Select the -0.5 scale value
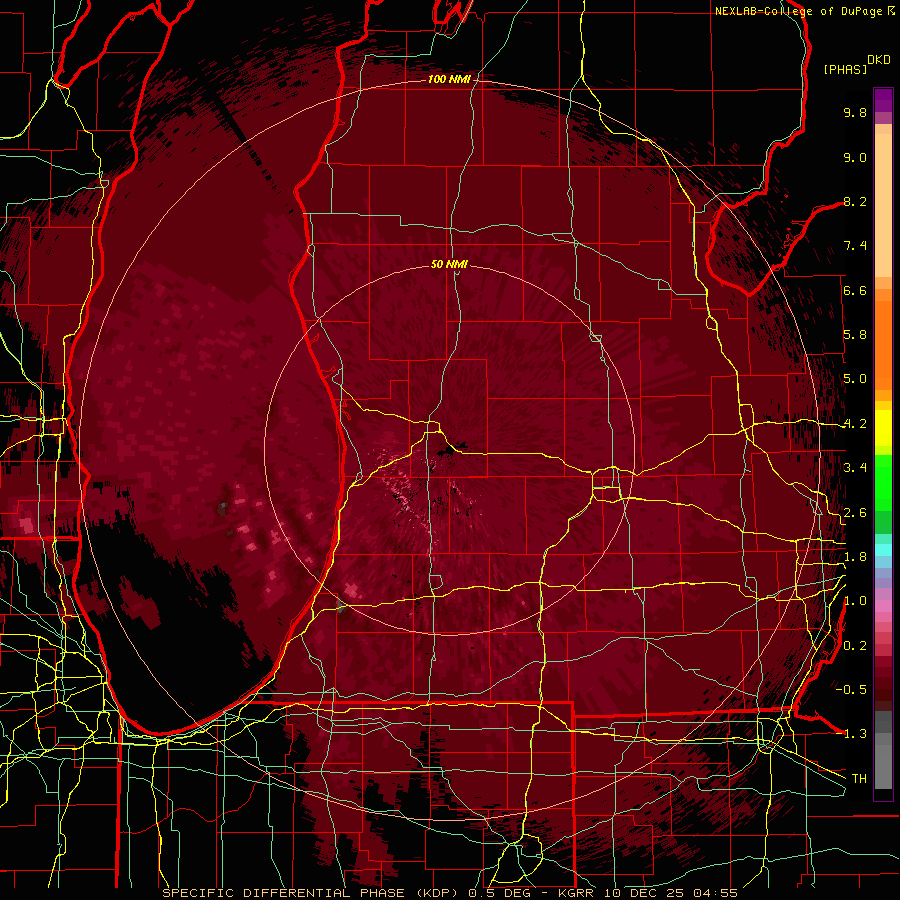Image resolution: width=900 pixels, height=900 pixels. pos(851,689)
